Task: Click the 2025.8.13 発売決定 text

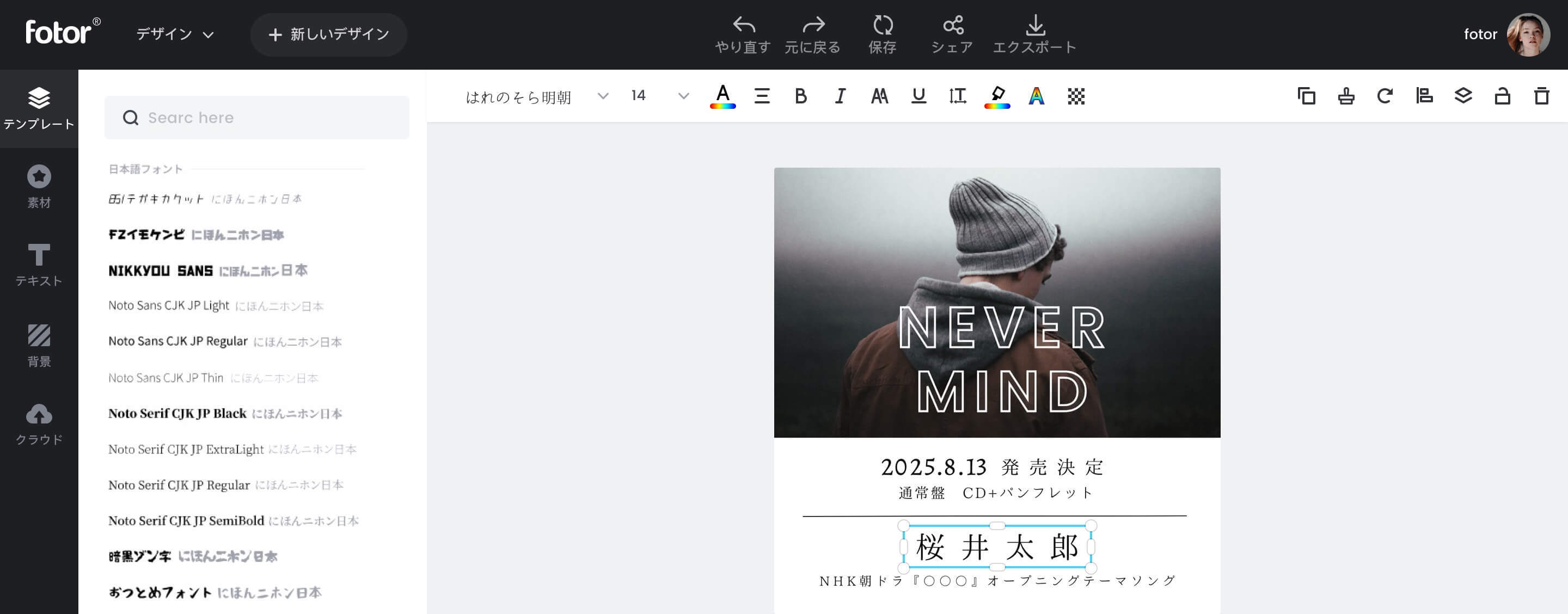Action: coord(992,468)
